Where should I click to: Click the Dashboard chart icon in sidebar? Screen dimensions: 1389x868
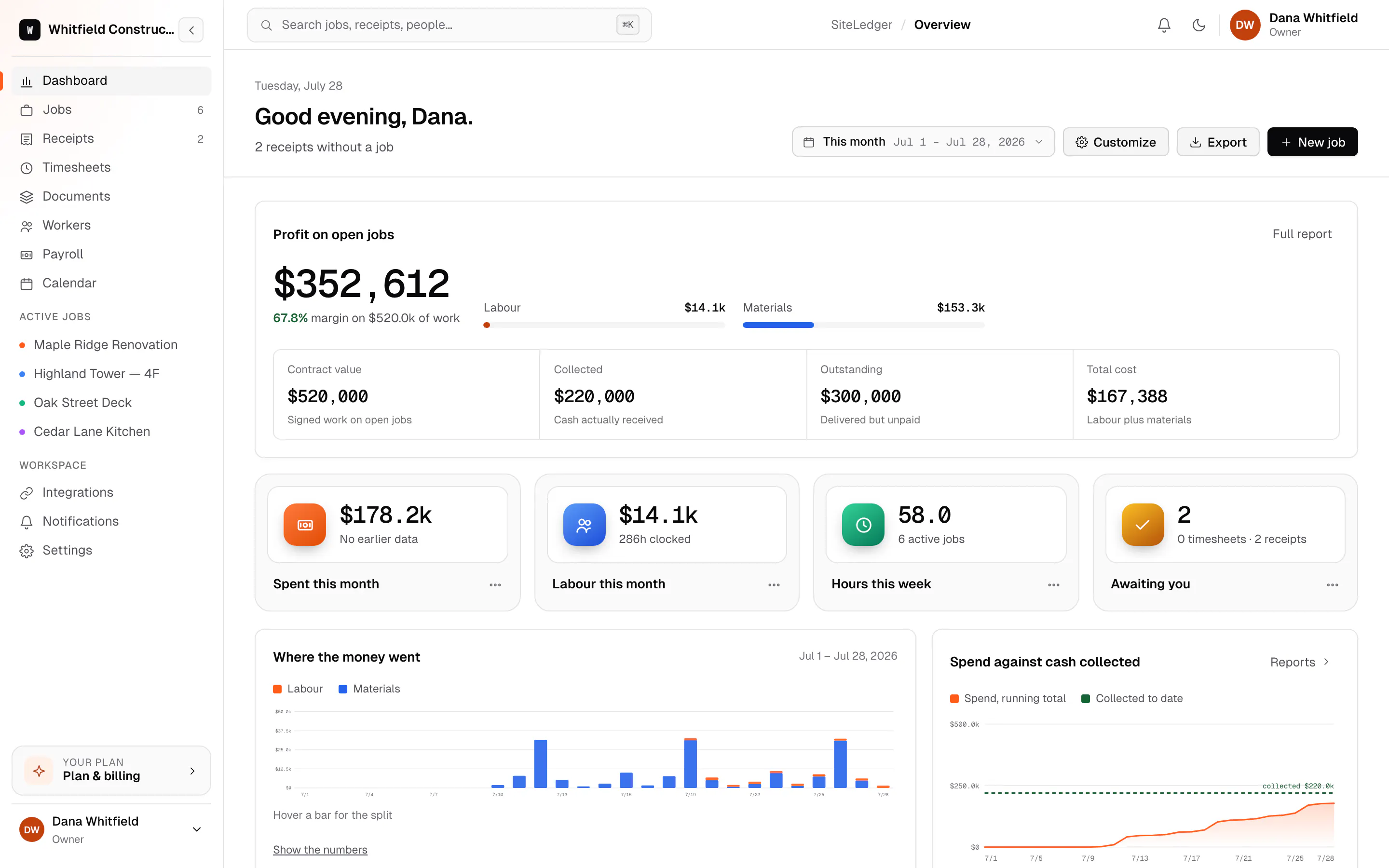click(x=27, y=81)
